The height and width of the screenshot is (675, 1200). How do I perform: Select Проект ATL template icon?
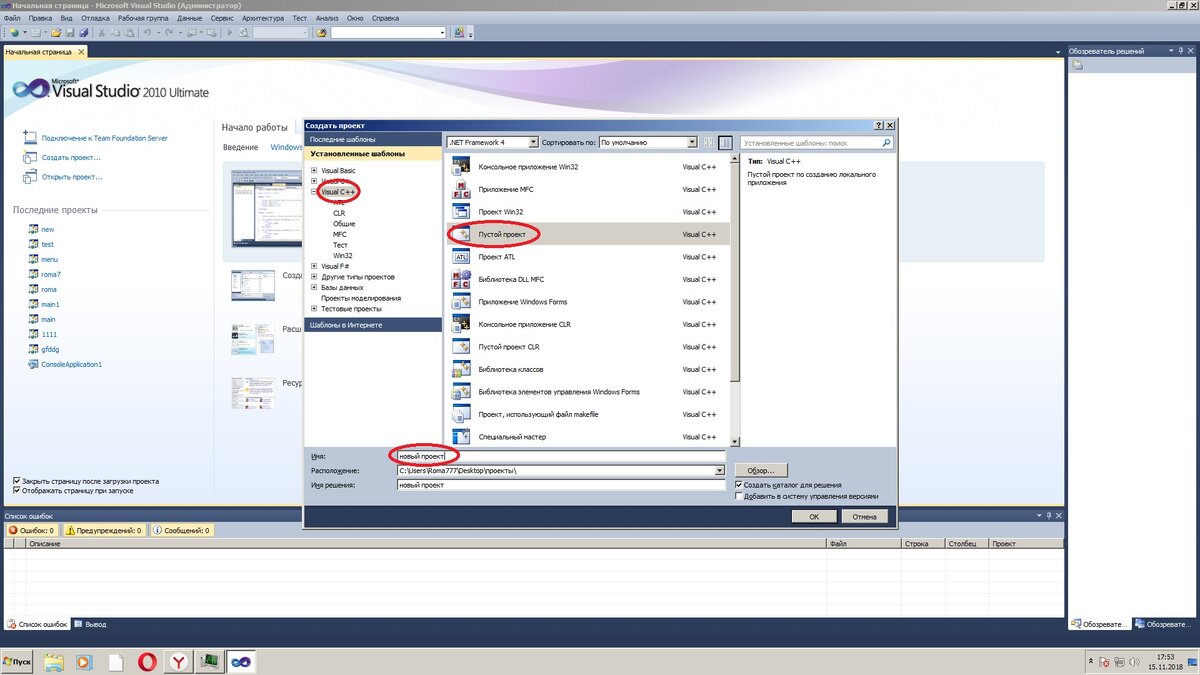pos(461,257)
